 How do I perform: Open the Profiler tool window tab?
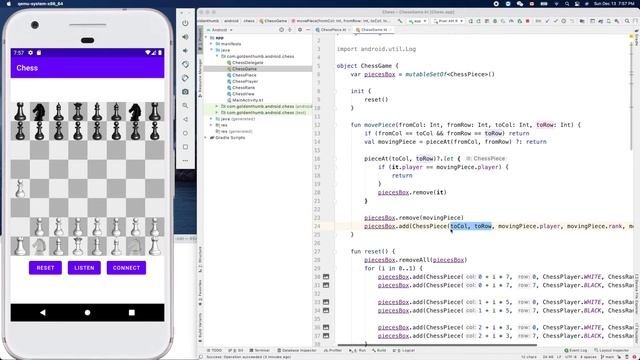(x=333, y=350)
